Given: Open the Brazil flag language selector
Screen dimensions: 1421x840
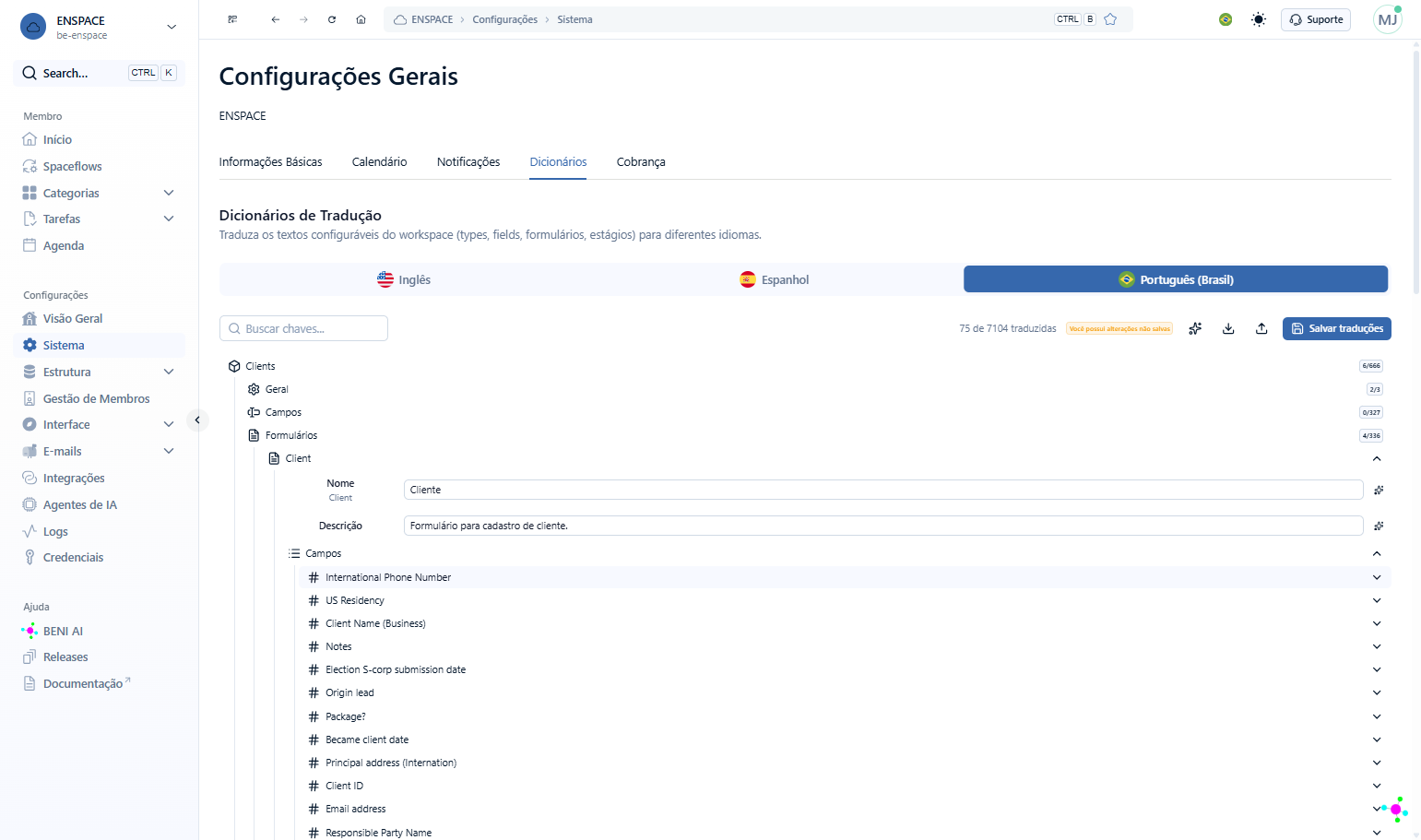Looking at the screenshot, I should (1226, 19).
